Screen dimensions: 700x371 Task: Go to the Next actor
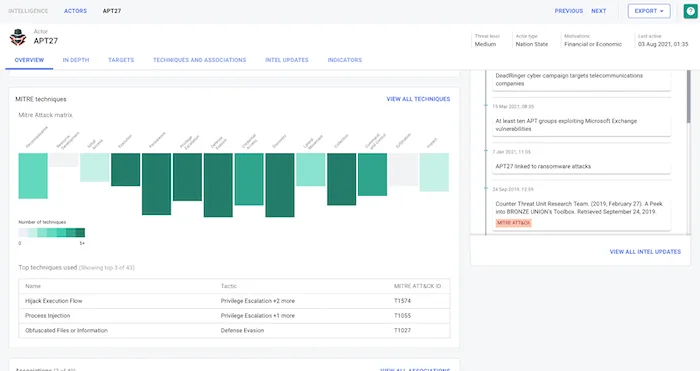(598, 11)
